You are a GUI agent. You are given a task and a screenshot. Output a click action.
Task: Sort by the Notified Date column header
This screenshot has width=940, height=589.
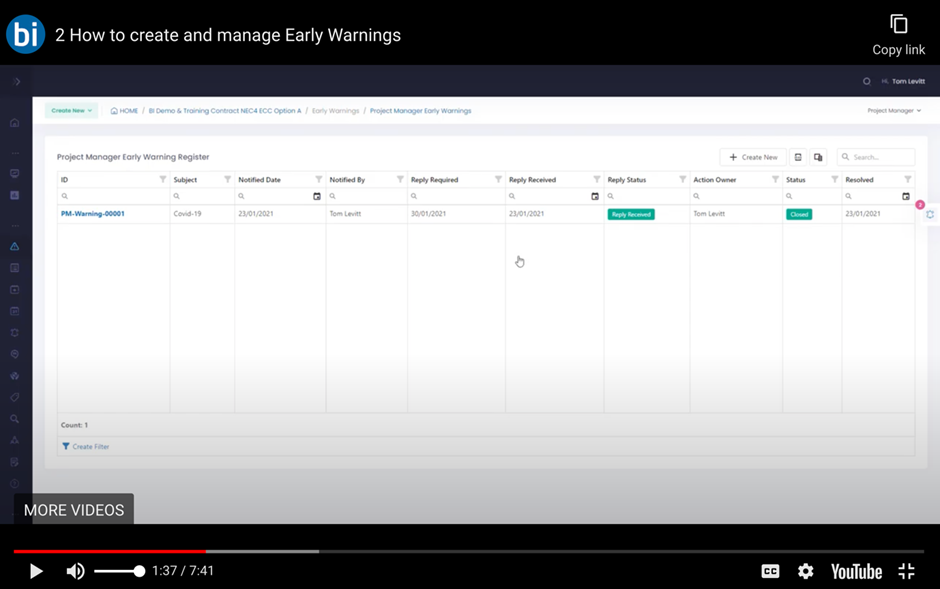click(259, 180)
